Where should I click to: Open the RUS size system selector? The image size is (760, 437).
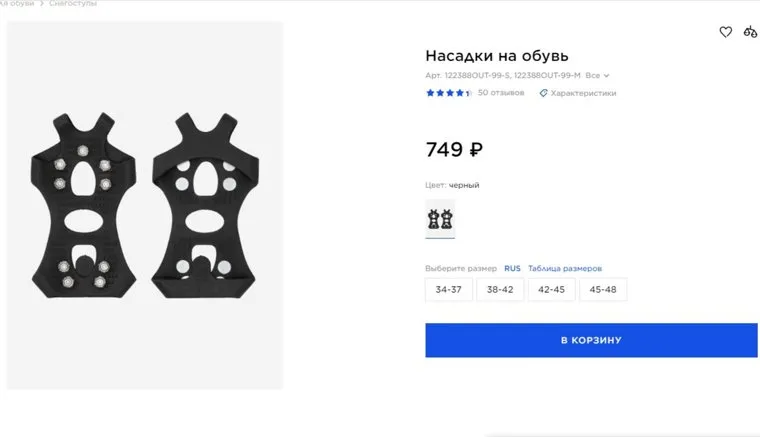(512, 268)
